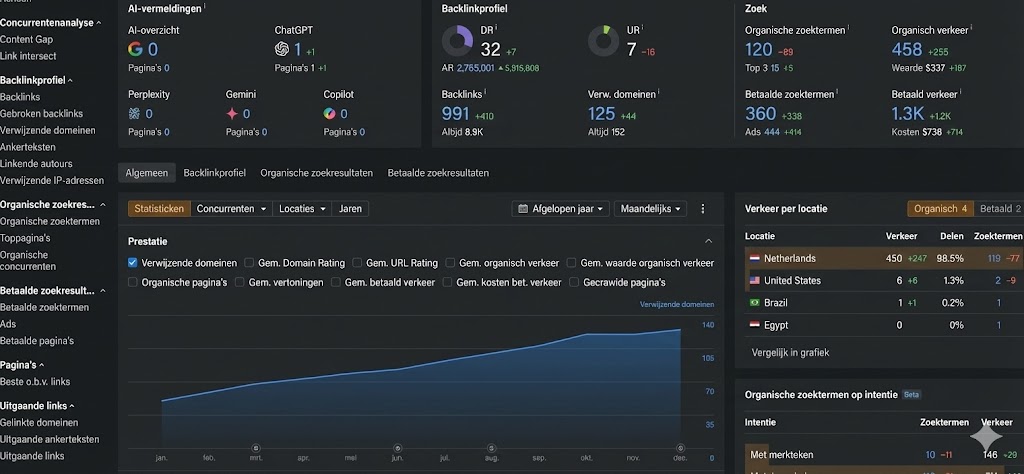
Task: Enable the Gem. betaald verkeer checkbox
Action: click(x=336, y=282)
